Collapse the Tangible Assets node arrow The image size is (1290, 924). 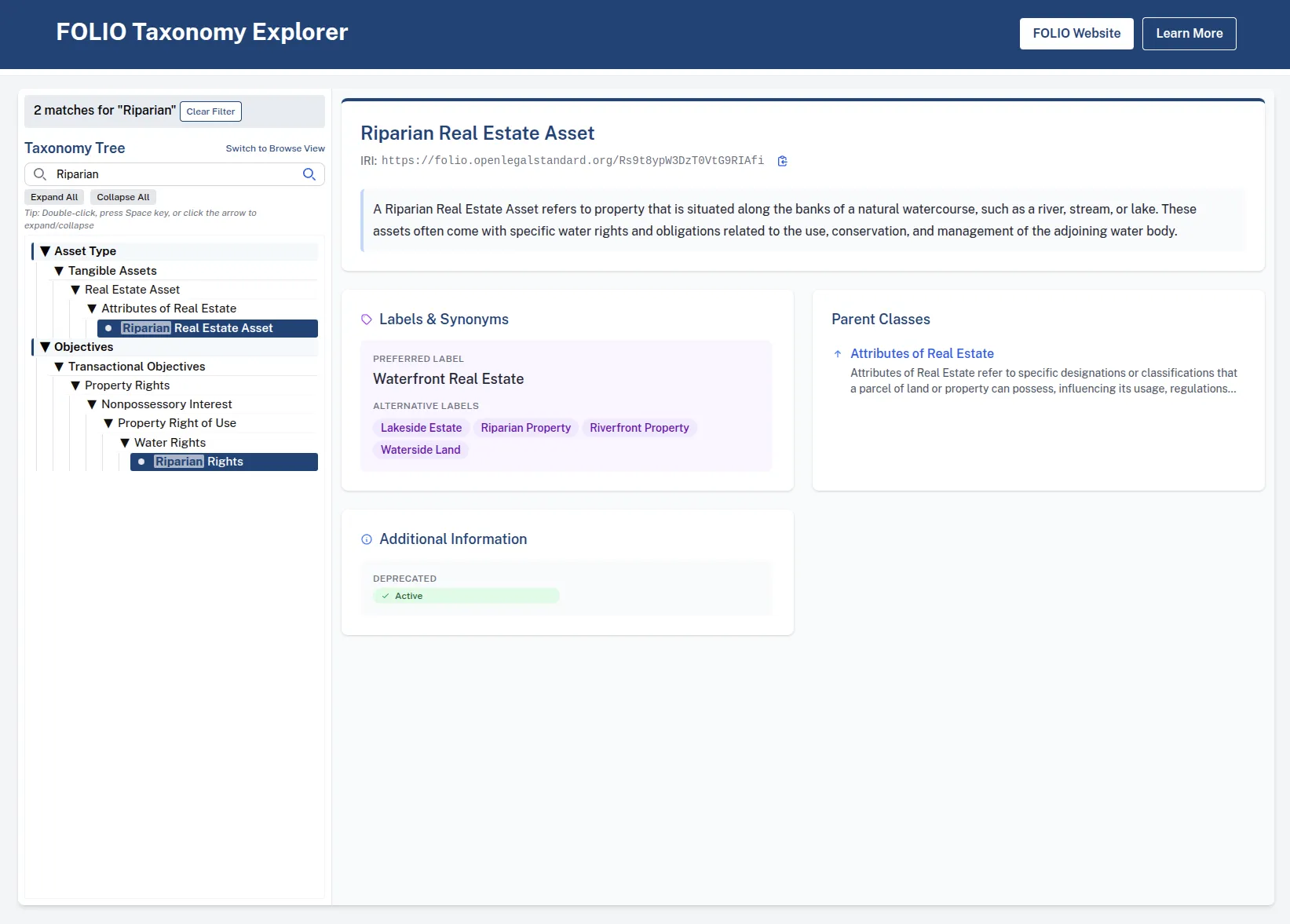point(59,271)
